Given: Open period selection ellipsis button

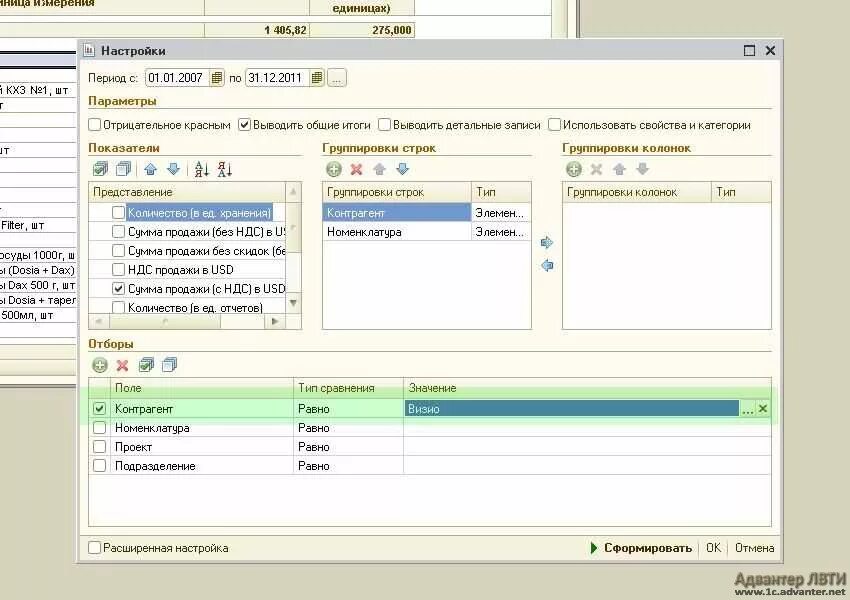Looking at the screenshot, I should coord(336,78).
